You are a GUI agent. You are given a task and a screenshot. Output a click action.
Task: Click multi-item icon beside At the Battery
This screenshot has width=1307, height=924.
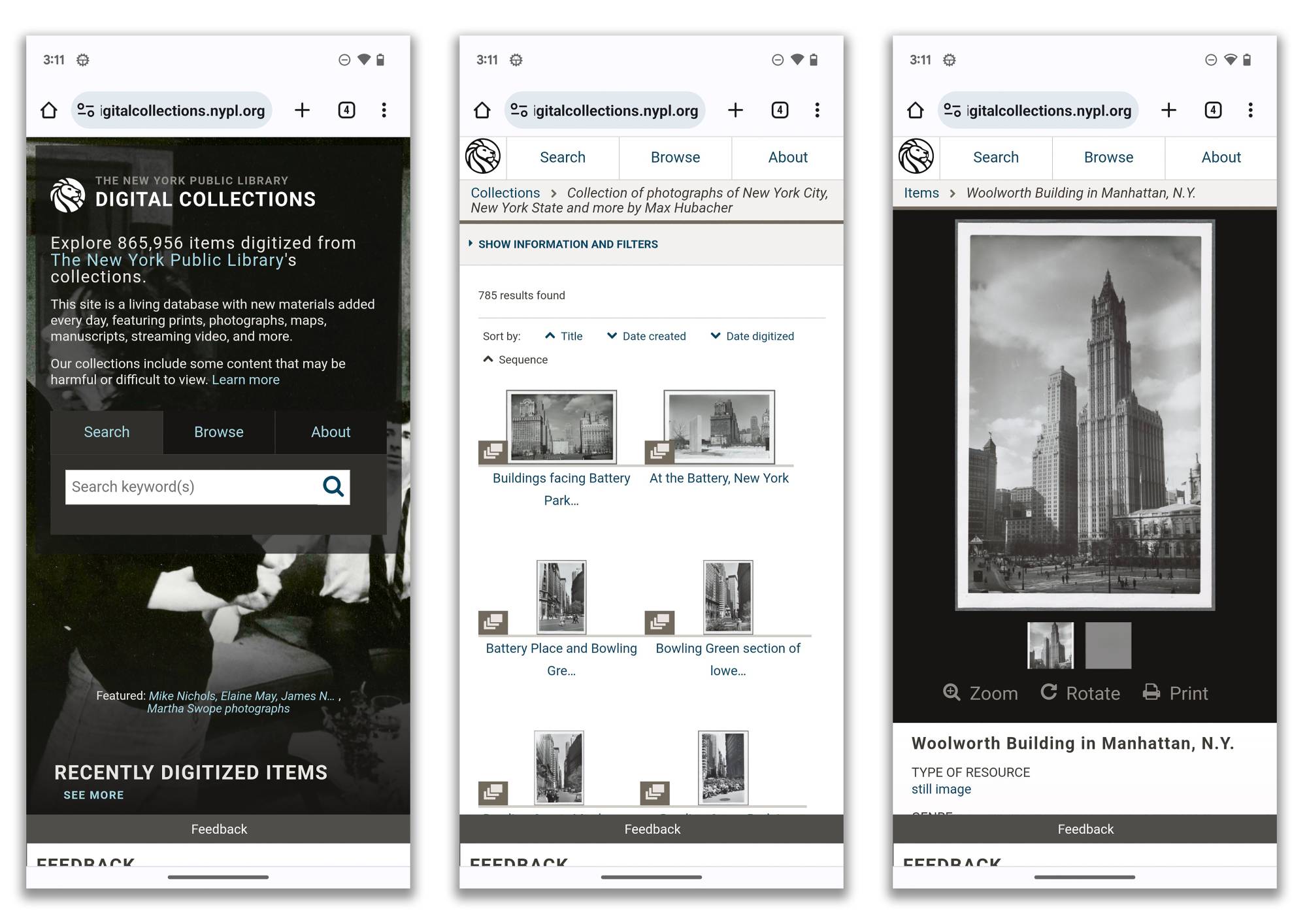(659, 452)
